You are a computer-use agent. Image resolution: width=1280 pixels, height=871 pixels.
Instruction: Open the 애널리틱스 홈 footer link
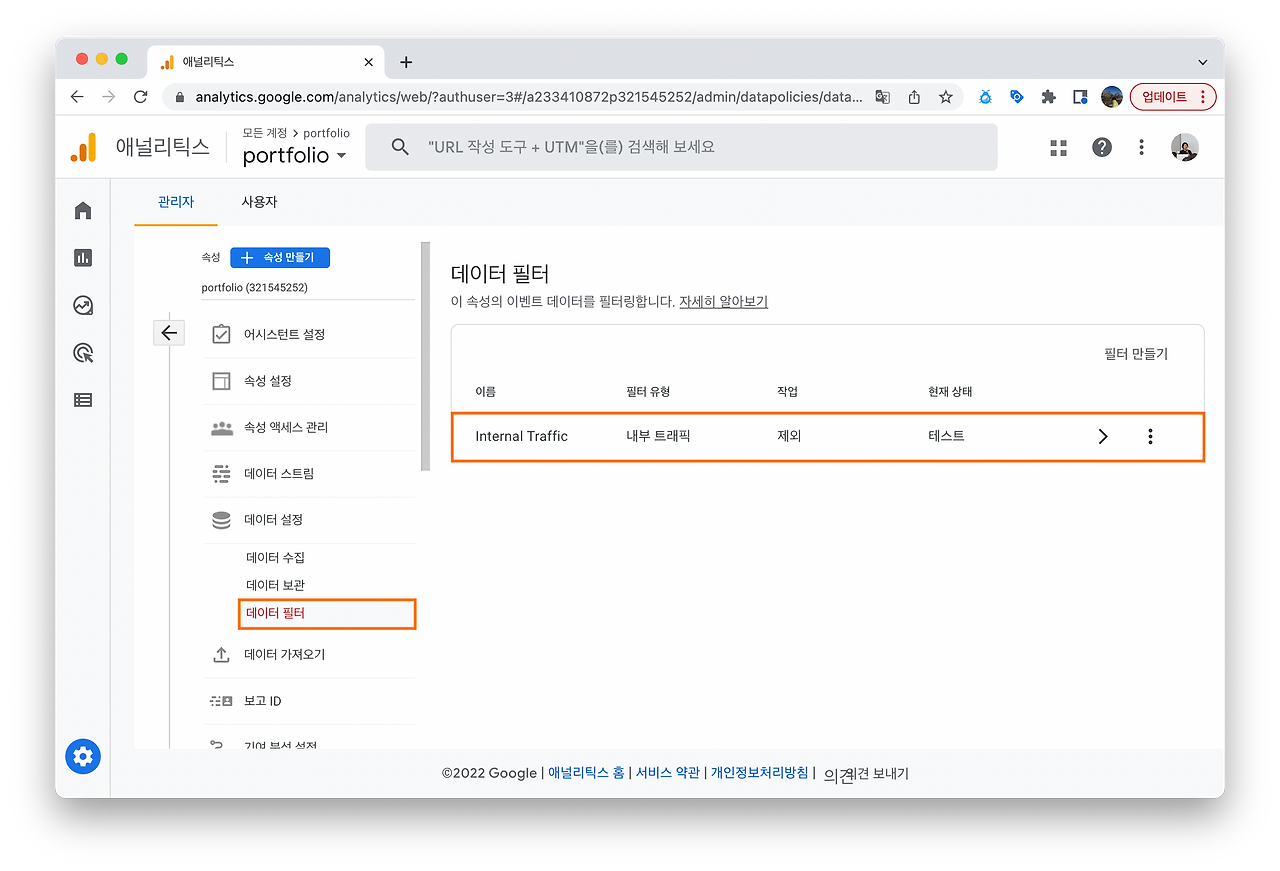586,773
